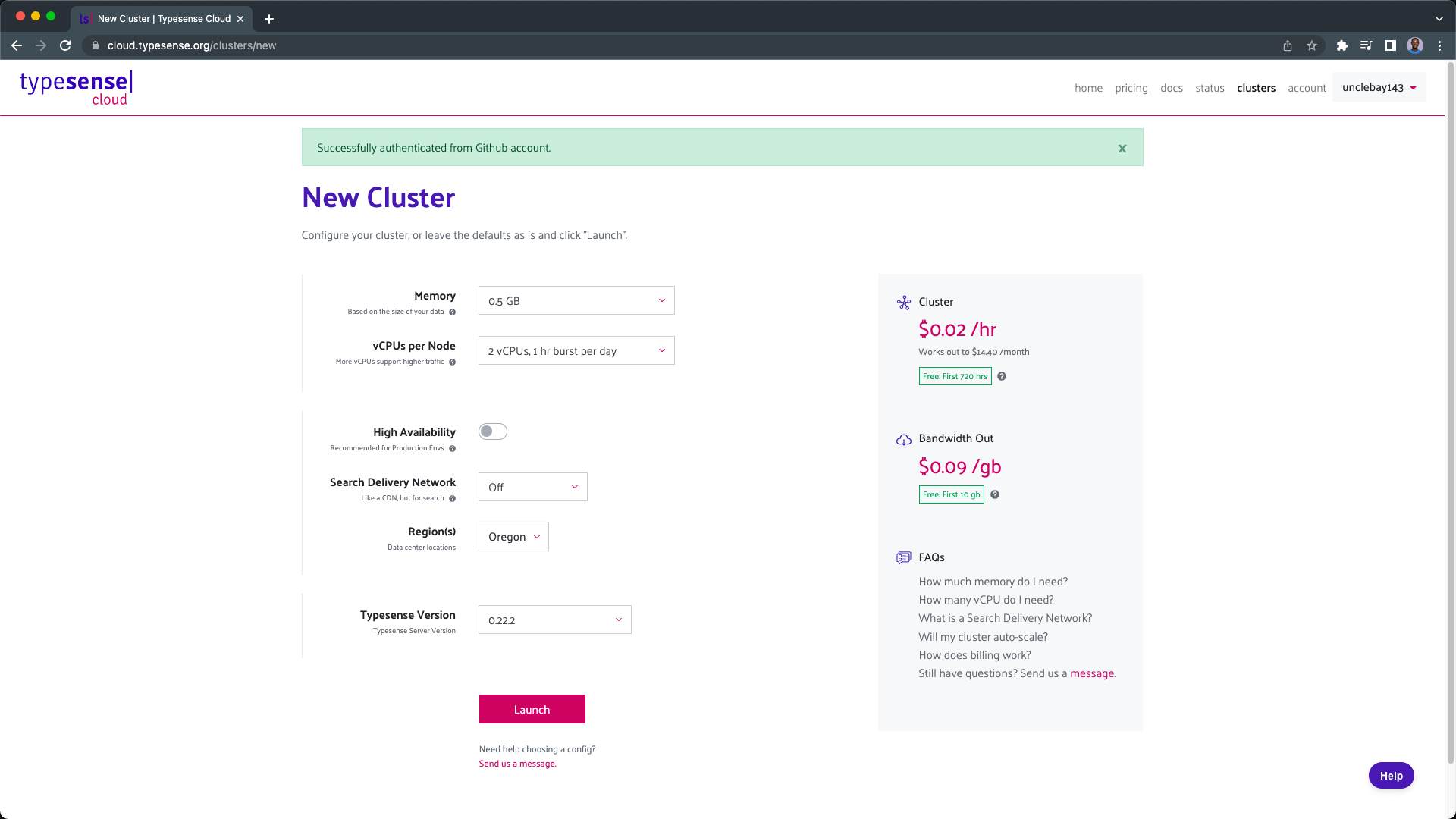Viewport: 1456px width, 819px height.
Task: Open the Typesense Version dropdown
Action: [555, 620]
